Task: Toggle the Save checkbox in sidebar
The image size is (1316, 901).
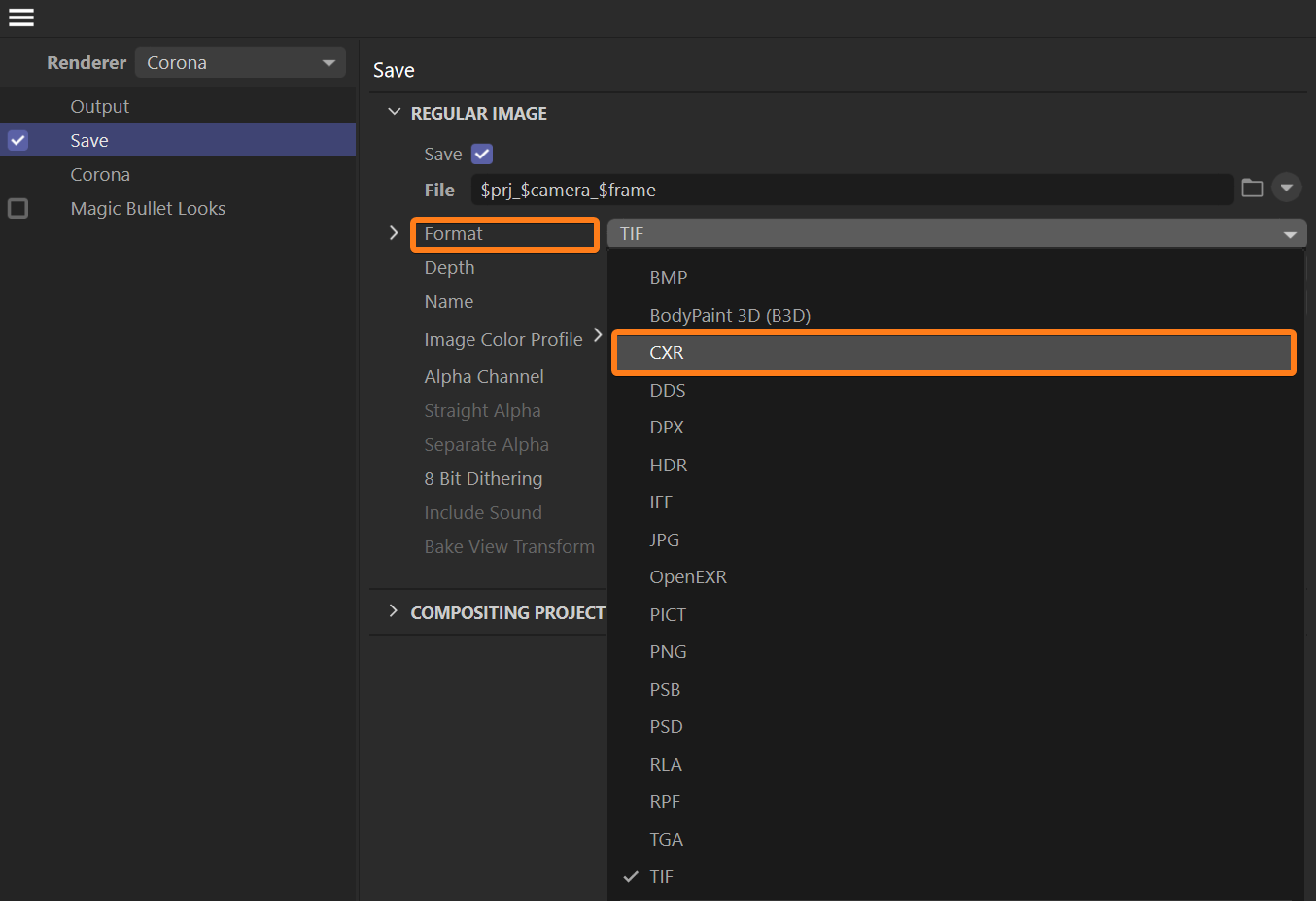Action: pyautogui.click(x=17, y=140)
